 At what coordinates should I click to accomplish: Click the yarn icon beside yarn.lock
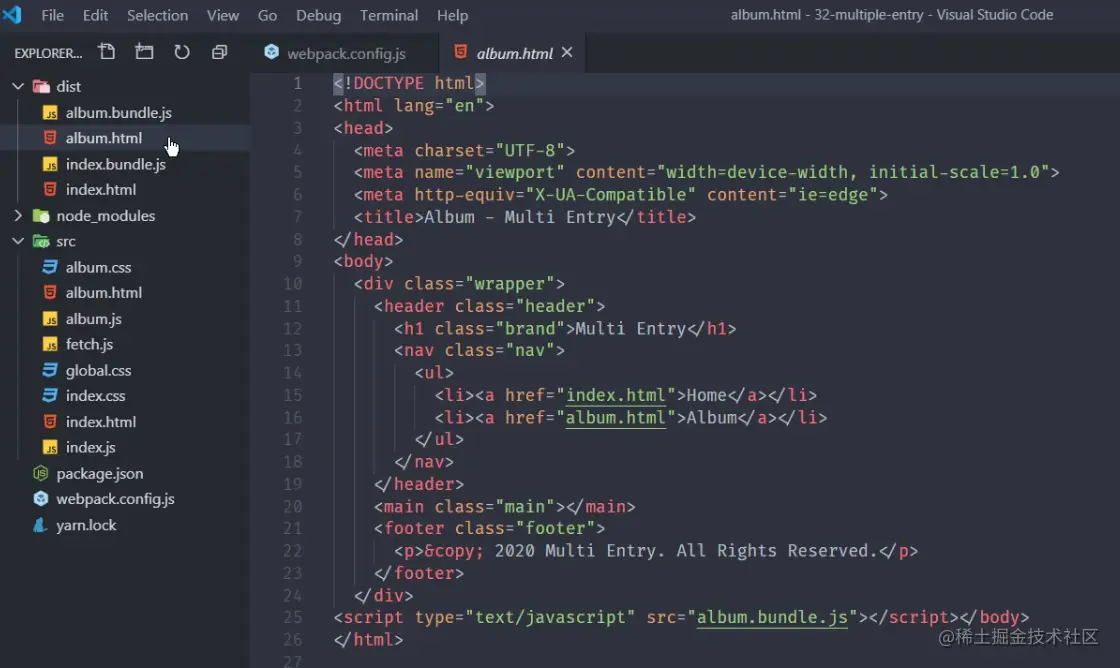(x=41, y=525)
